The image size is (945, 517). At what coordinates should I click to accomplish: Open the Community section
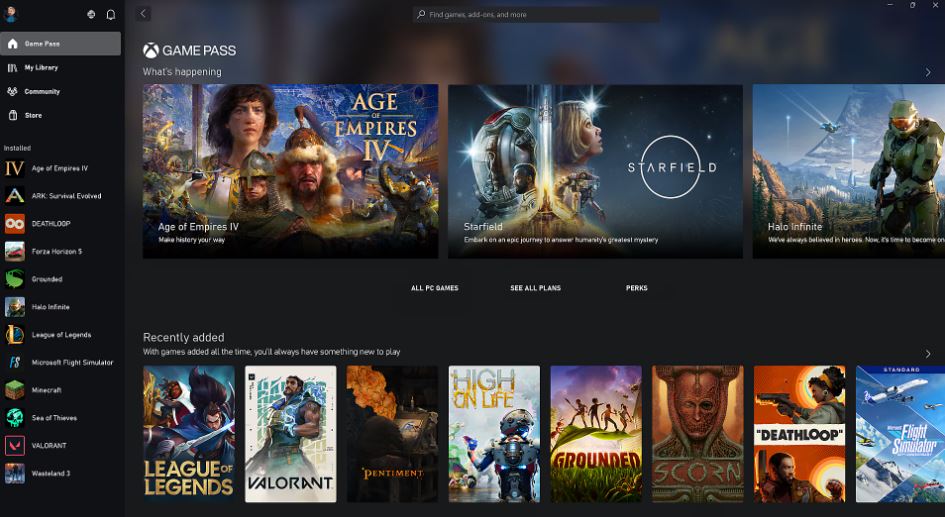[60, 92]
